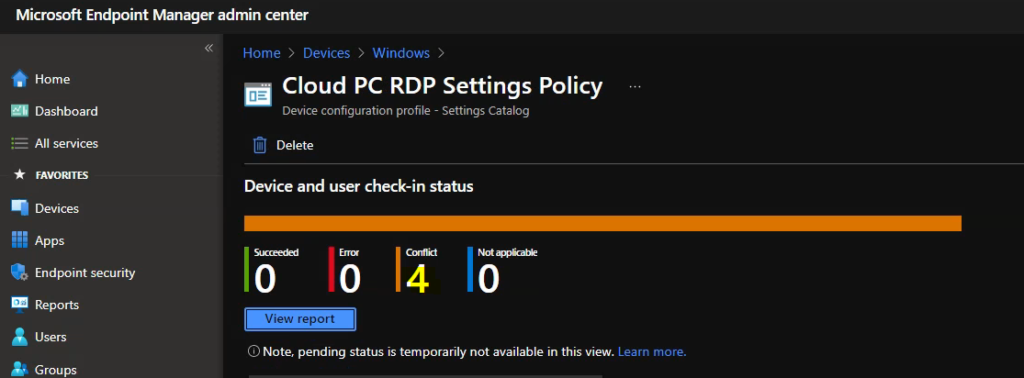Click the policy profile icon beside the title
The height and width of the screenshot is (378, 1024).
tap(258, 94)
